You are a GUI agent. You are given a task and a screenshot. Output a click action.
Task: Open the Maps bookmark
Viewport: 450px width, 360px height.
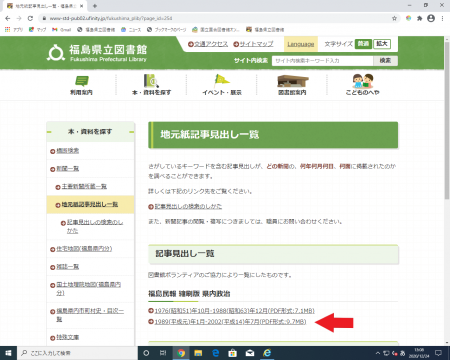(x=37, y=30)
